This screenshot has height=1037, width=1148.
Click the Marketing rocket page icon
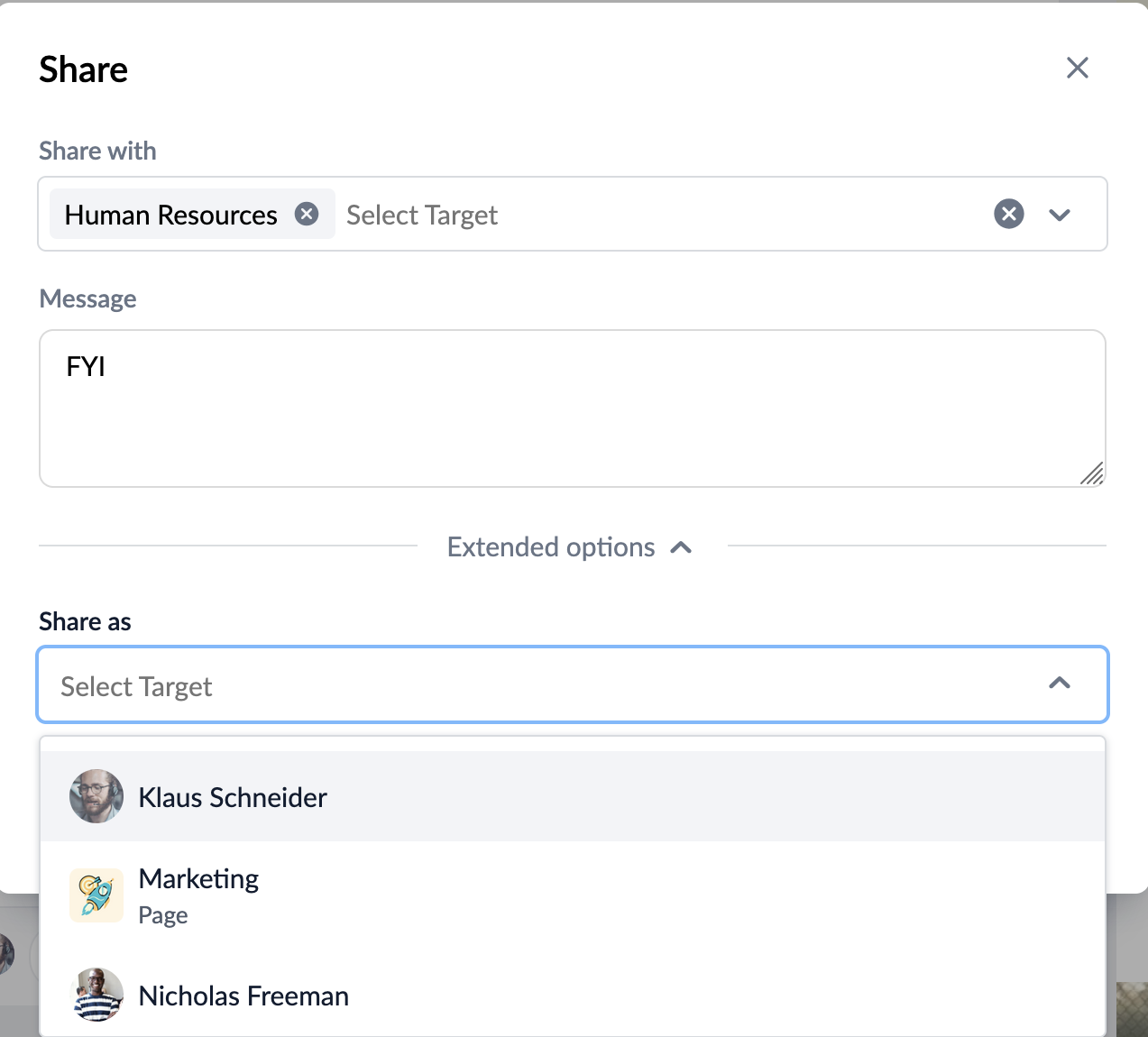pos(96,895)
